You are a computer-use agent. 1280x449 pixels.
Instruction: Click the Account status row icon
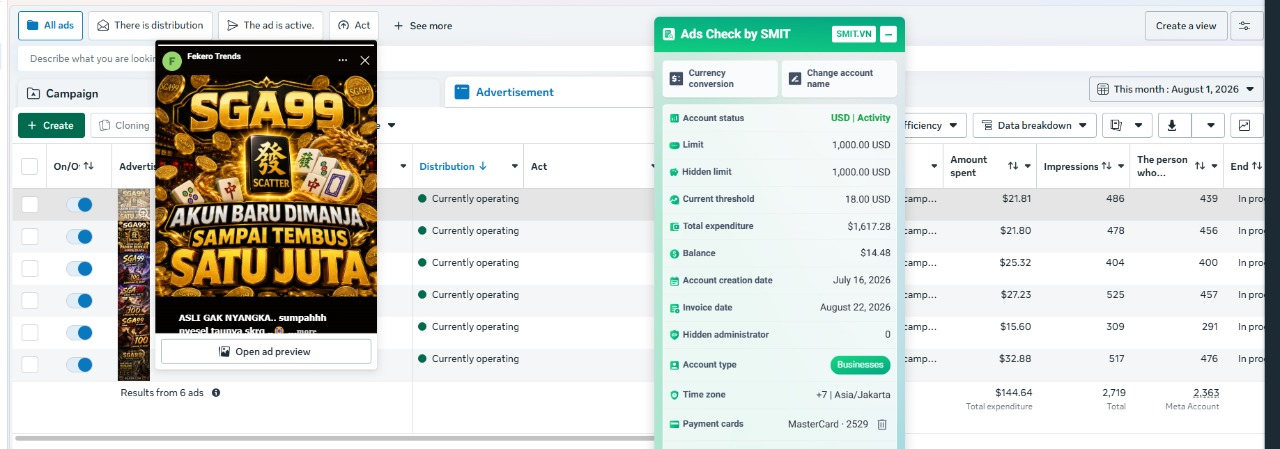674,118
